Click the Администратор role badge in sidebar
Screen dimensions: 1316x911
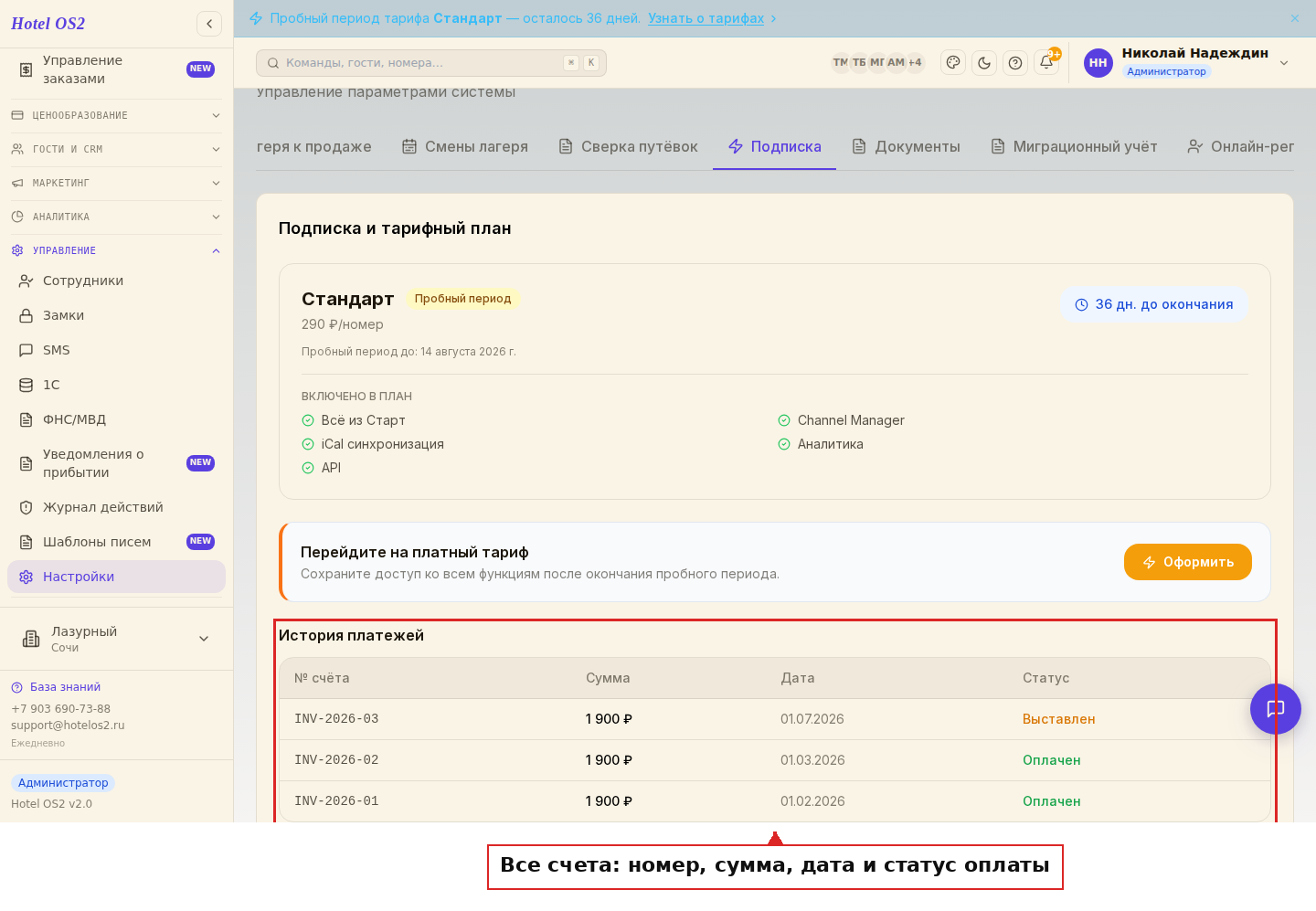tap(63, 783)
